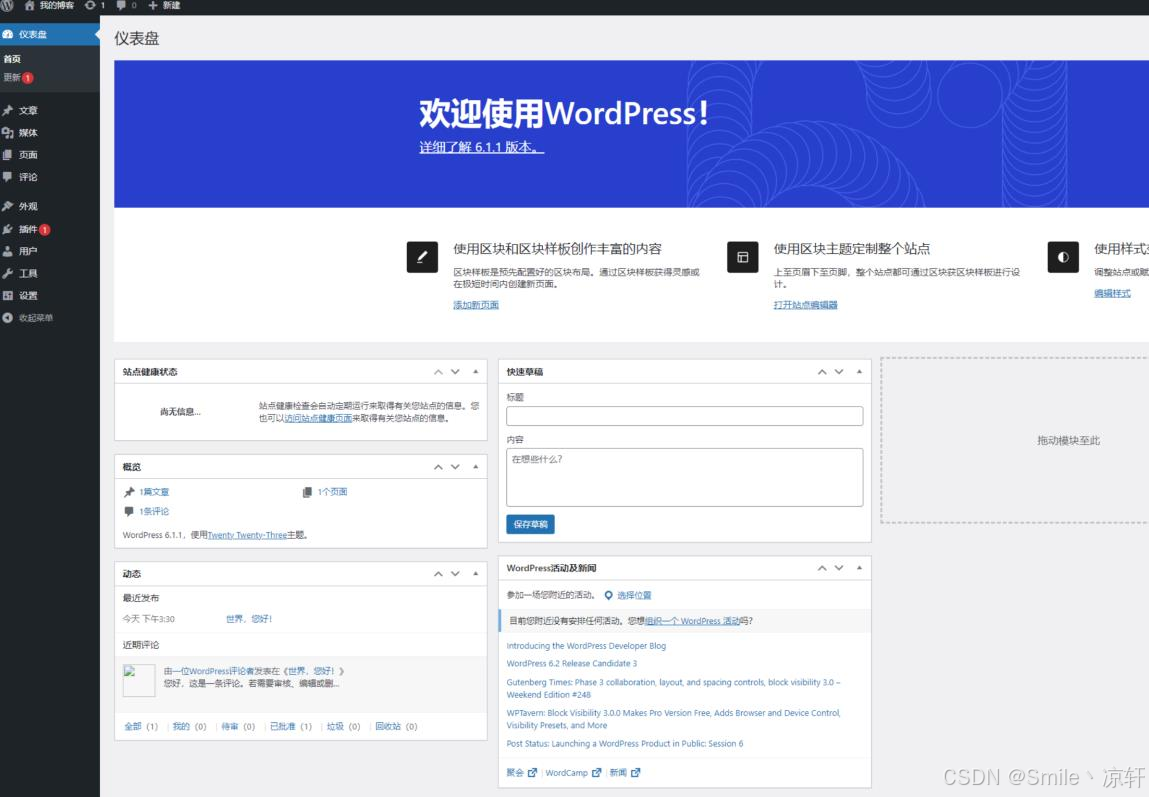Screen dimensions: 1149x797
Task: Move the 快速草稿 panel down
Action: [x=839, y=372]
